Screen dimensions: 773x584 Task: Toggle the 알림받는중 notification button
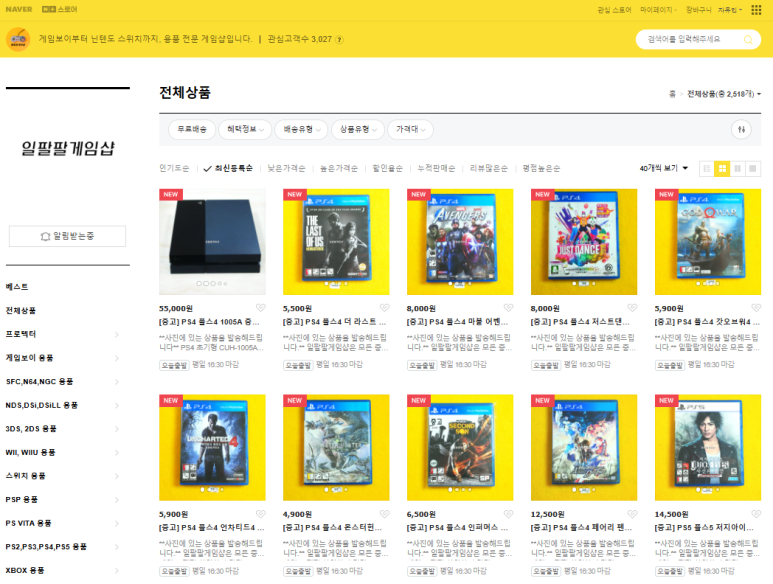(x=68, y=236)
